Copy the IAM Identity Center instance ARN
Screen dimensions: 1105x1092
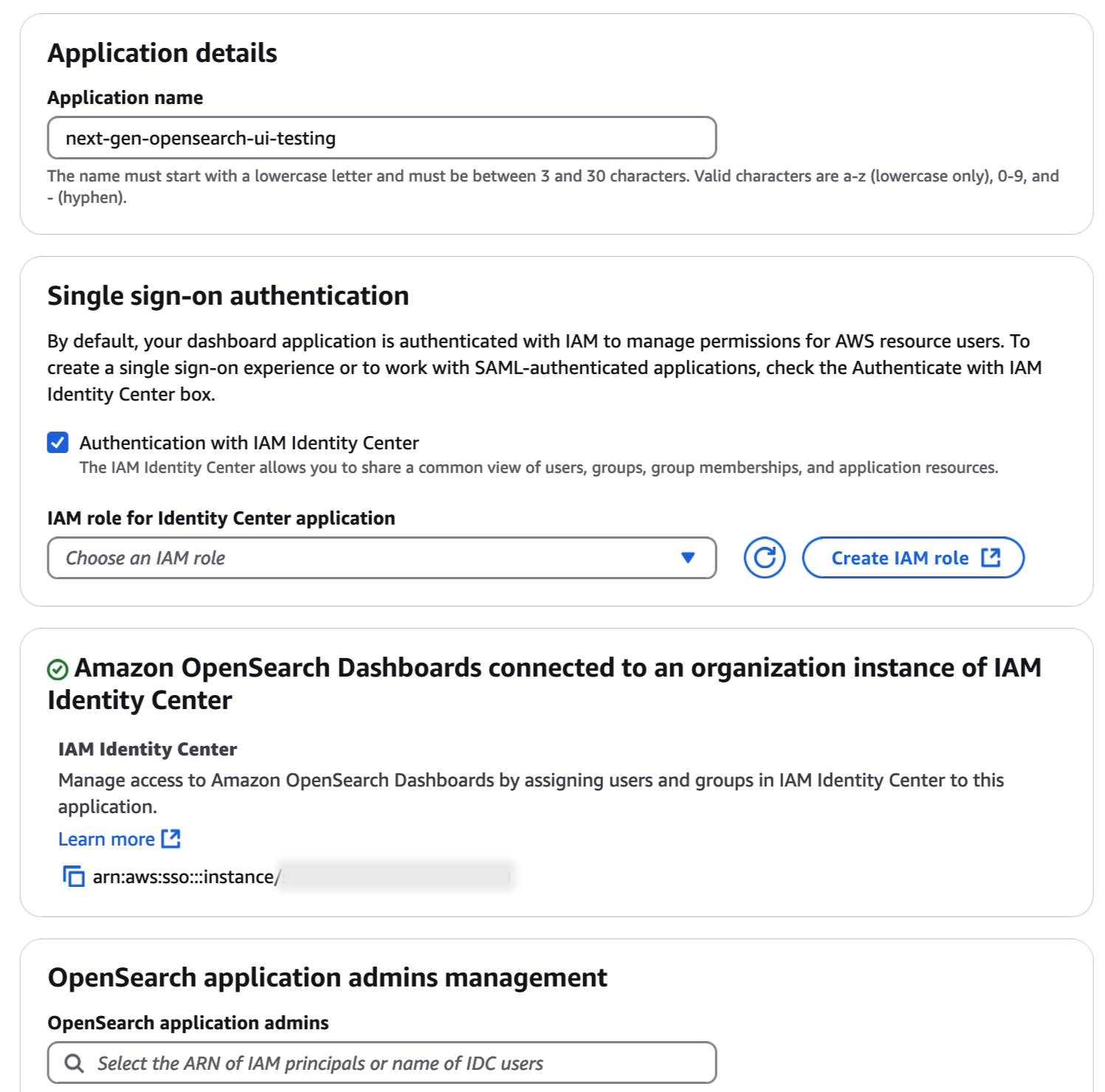click(74, 877)
